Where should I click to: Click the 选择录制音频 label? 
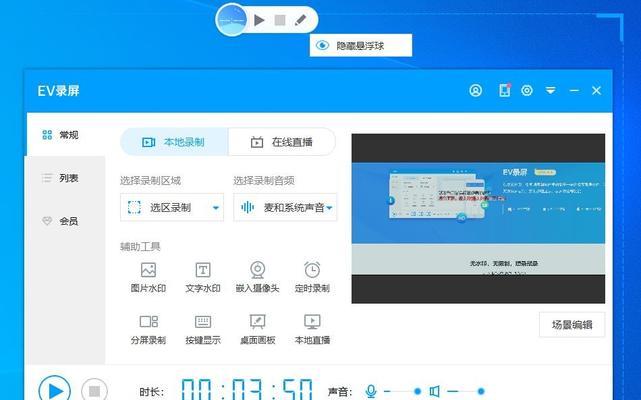(264, 180)
